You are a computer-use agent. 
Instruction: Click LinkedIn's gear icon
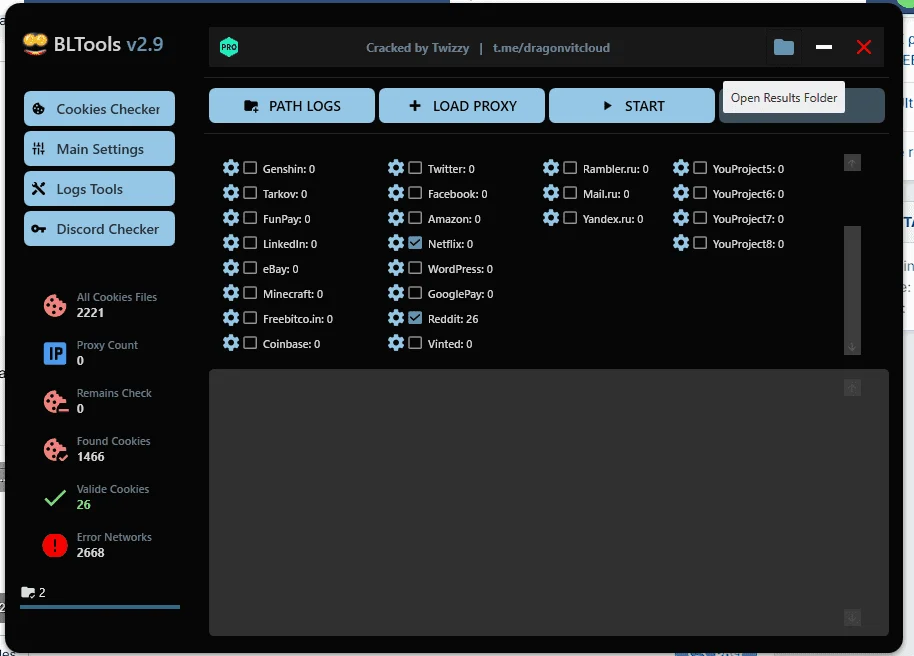tap(231, 243)
